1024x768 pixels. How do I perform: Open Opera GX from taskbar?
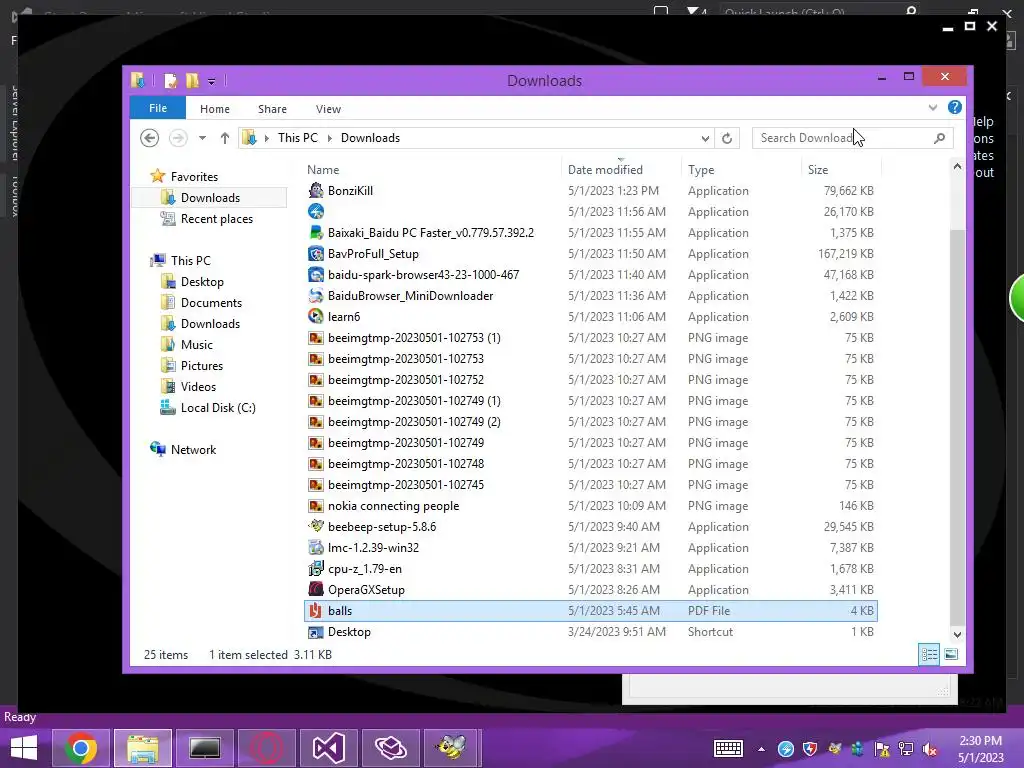(x=266, y=748)
